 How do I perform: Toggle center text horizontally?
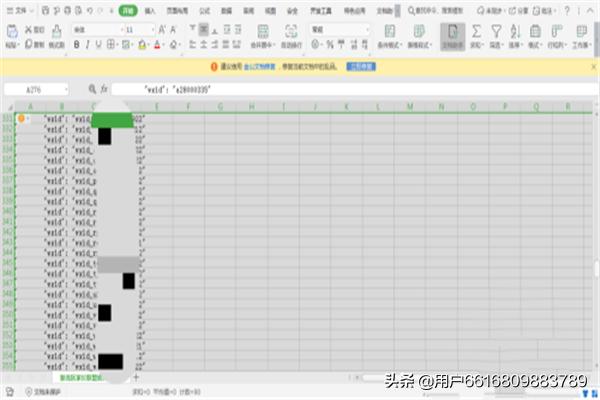click(204, 44)
